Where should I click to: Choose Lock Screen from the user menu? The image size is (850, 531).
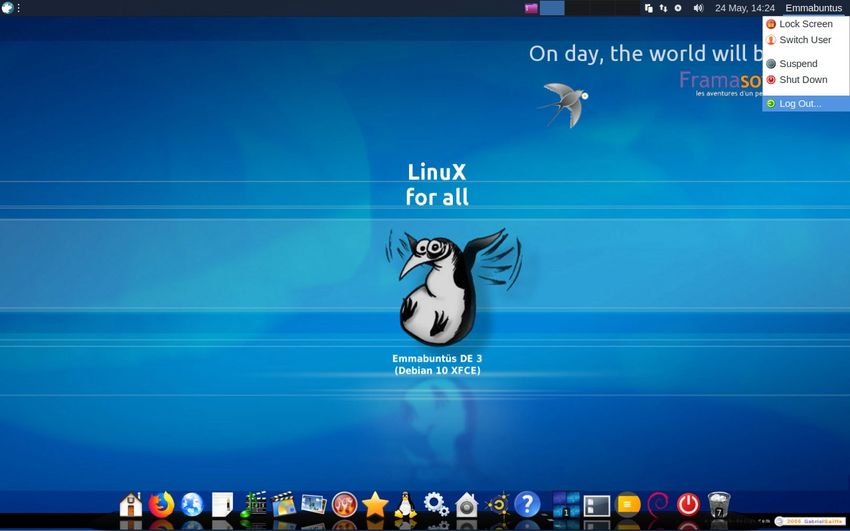[x=806, y=24]
